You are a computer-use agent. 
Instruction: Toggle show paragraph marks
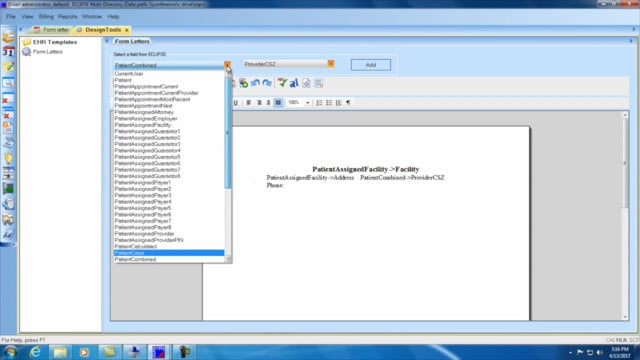click(348, 102)
